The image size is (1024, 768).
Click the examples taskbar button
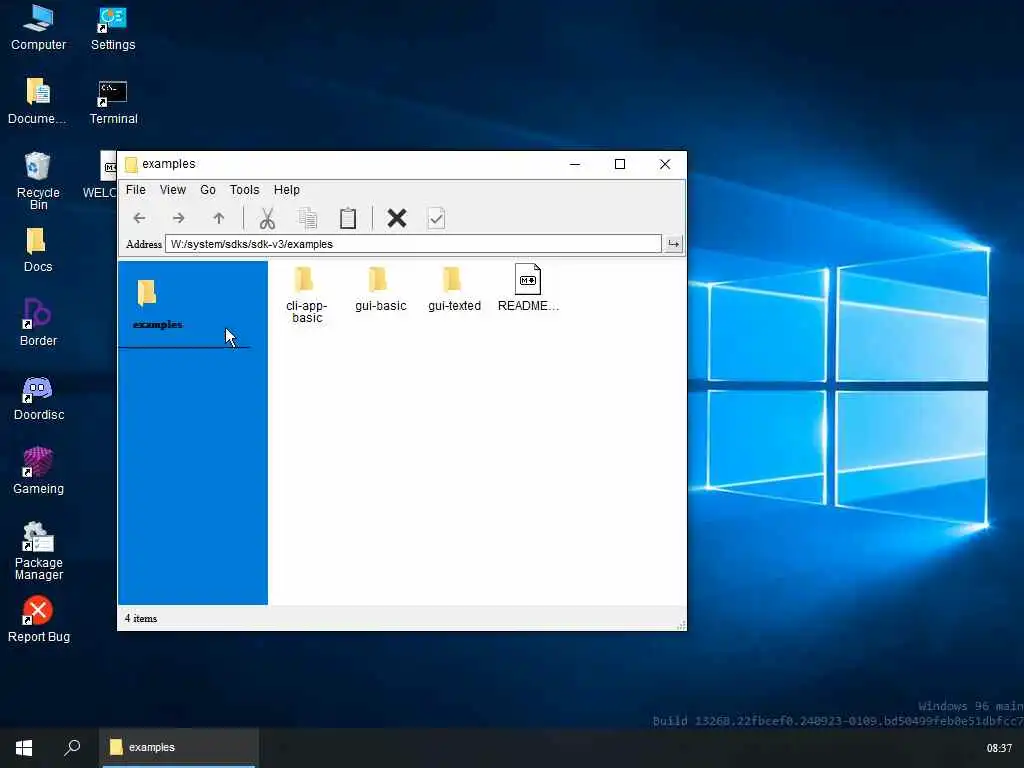pyautogui.click(x=179, y=748)
